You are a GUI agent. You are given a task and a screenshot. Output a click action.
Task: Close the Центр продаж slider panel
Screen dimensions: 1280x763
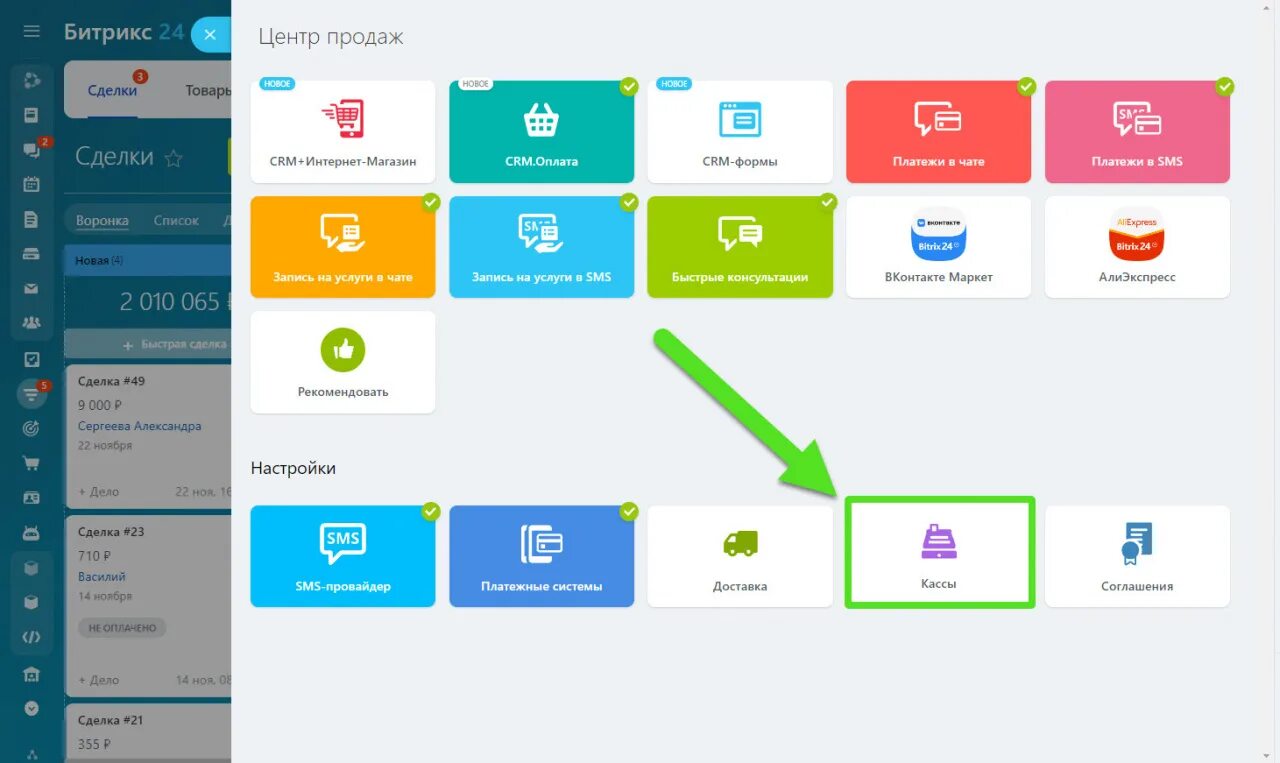coord(210,35)
